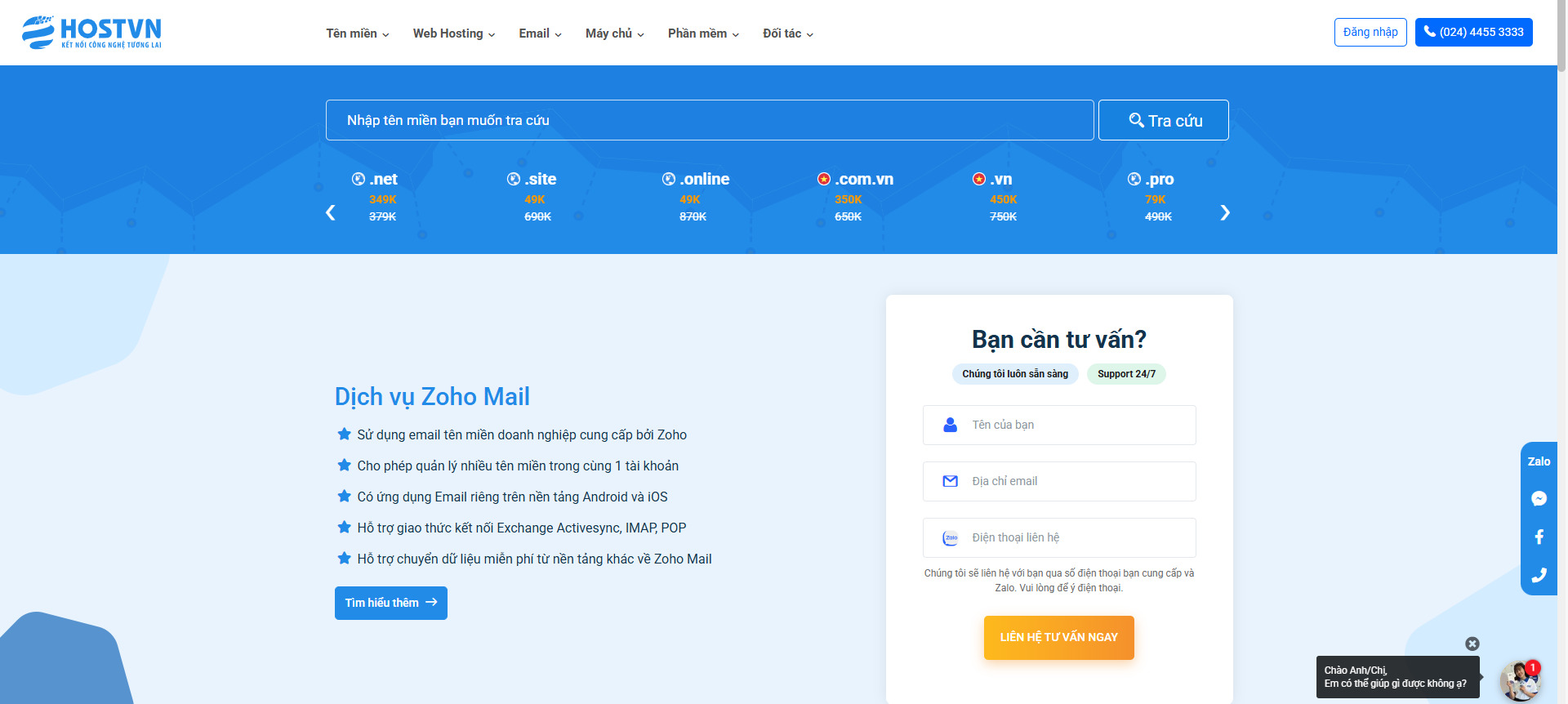Open the Phần mềm menu

pyautogui.click(x=703, y=33)
